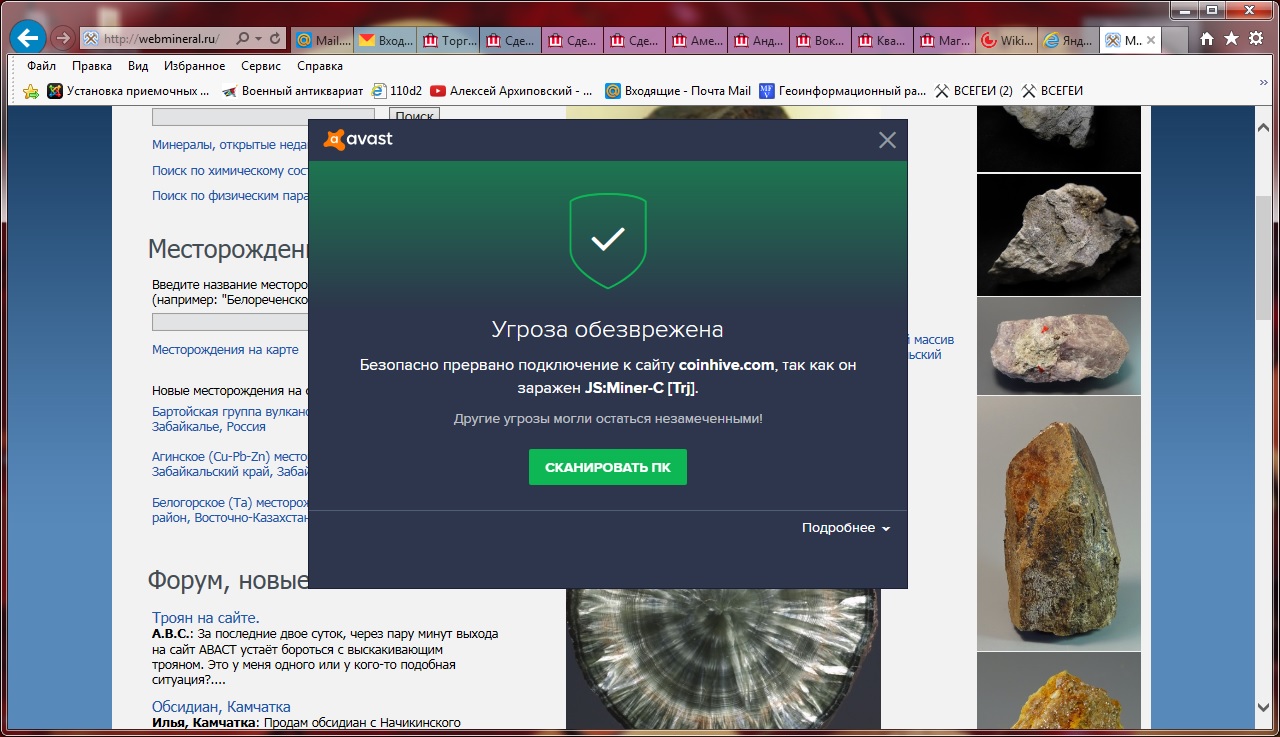
Task: Open the last ВСЕГЕИ bookmark
Action: point(1052,91)
